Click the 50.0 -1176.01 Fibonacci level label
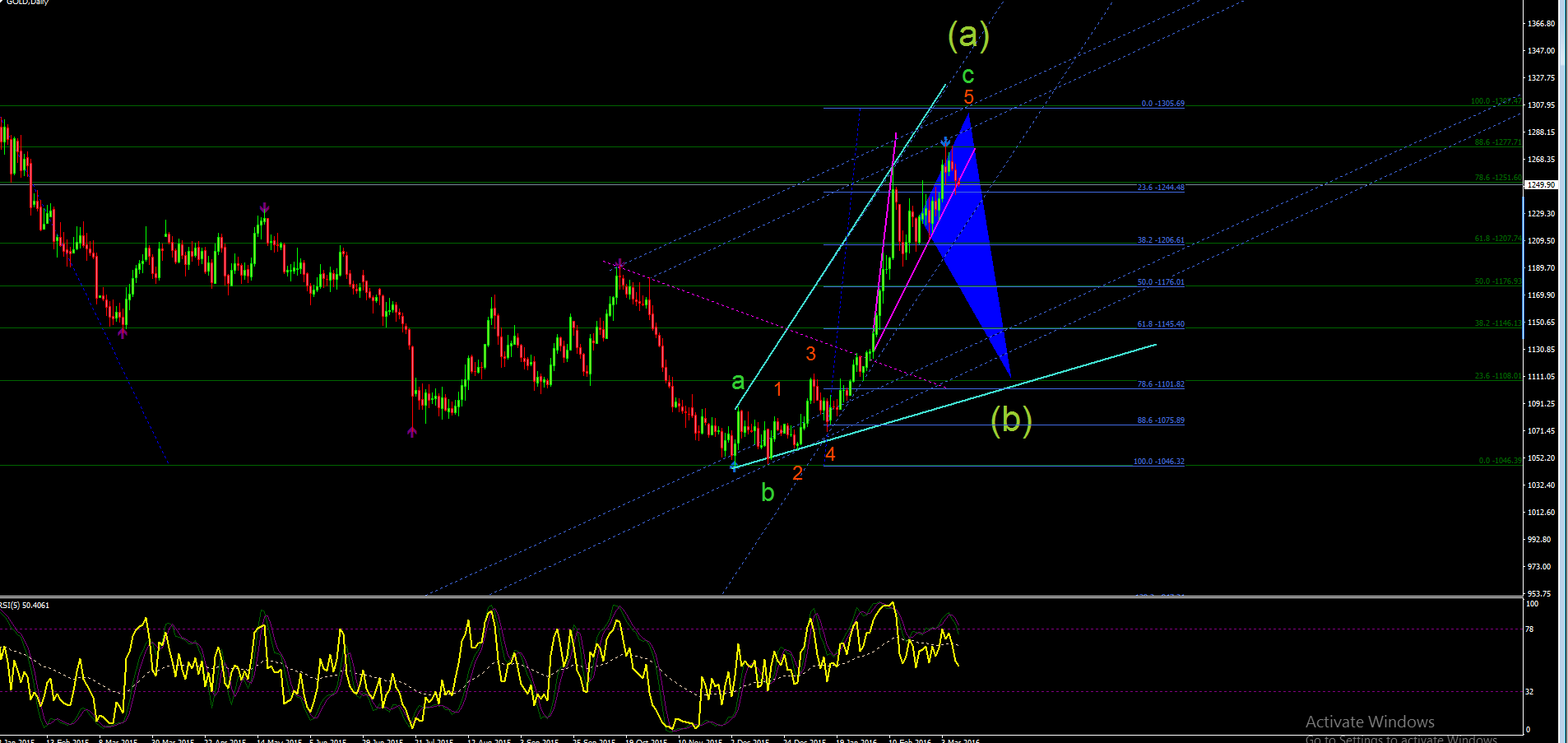This screenshot has width=1568, height=743. click(1161, 282)
